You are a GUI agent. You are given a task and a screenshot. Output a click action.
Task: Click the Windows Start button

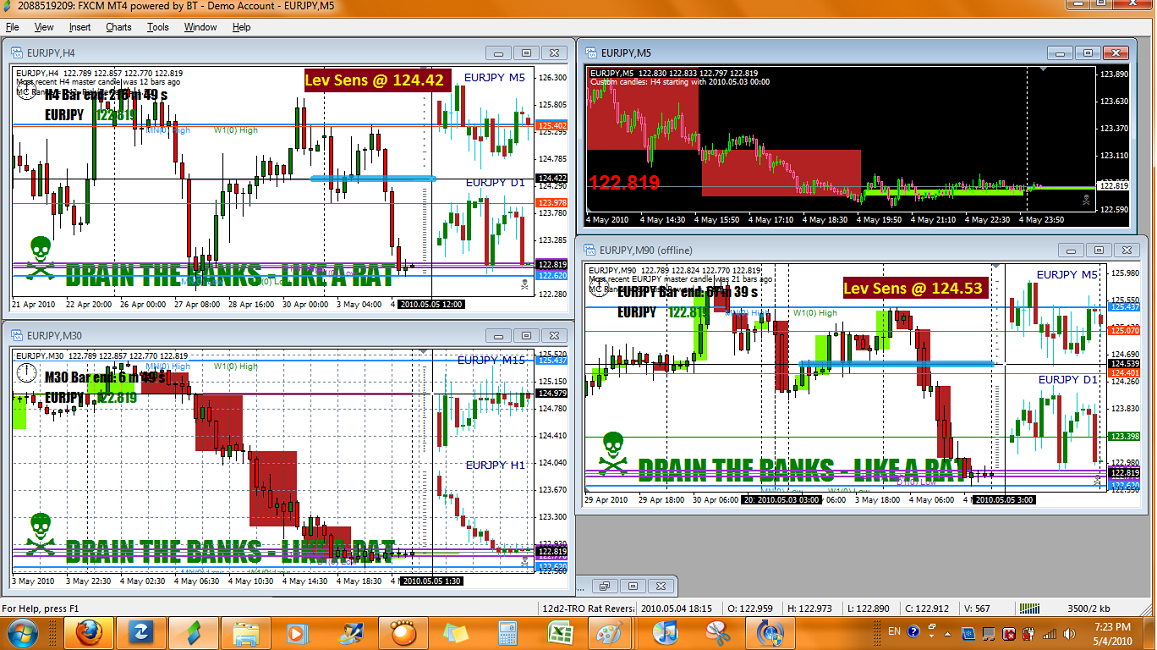click(x=22, y=634)
